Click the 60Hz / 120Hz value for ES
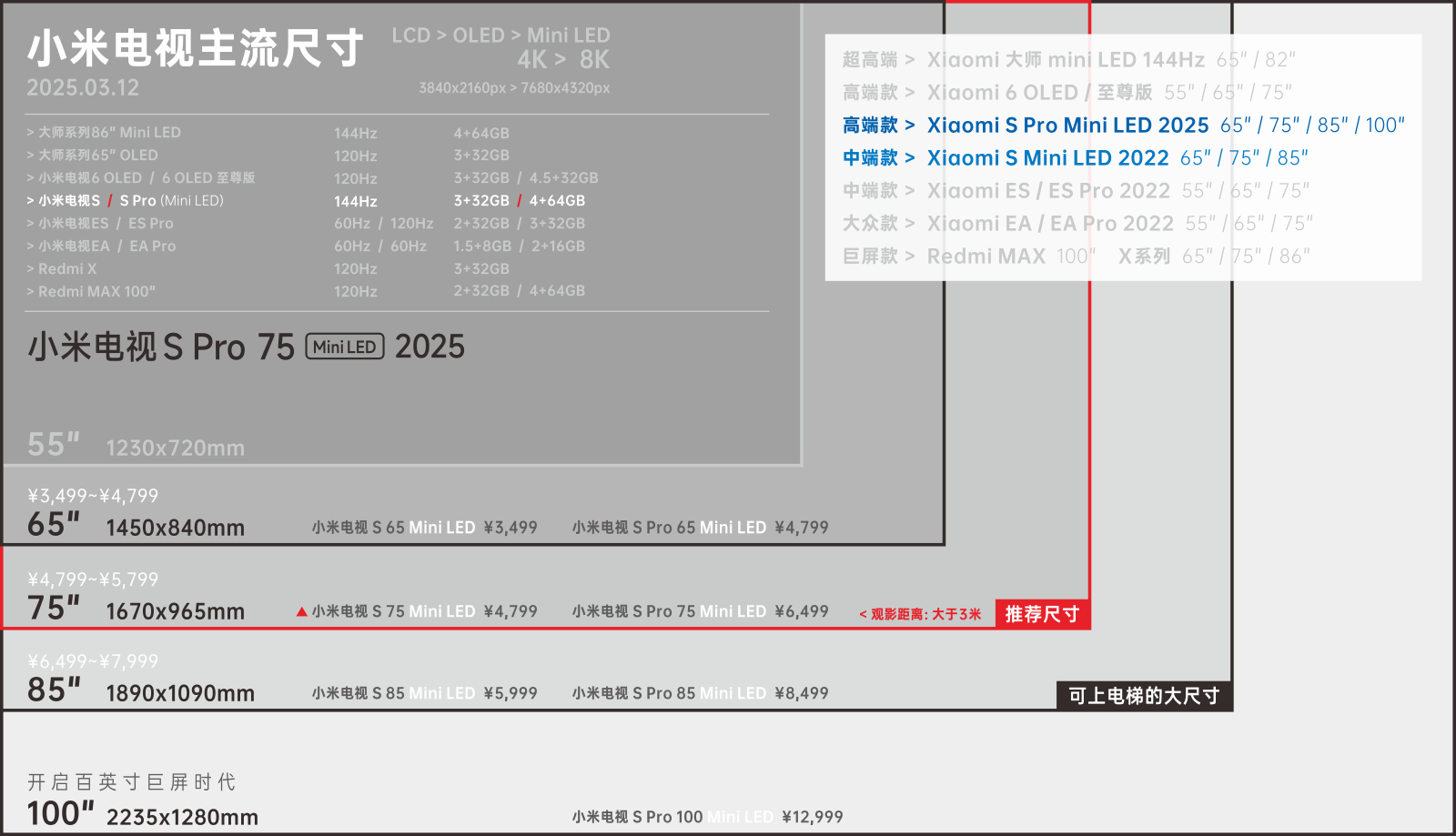The width and height of the screenshot is (1456, 836). point(384,224)
